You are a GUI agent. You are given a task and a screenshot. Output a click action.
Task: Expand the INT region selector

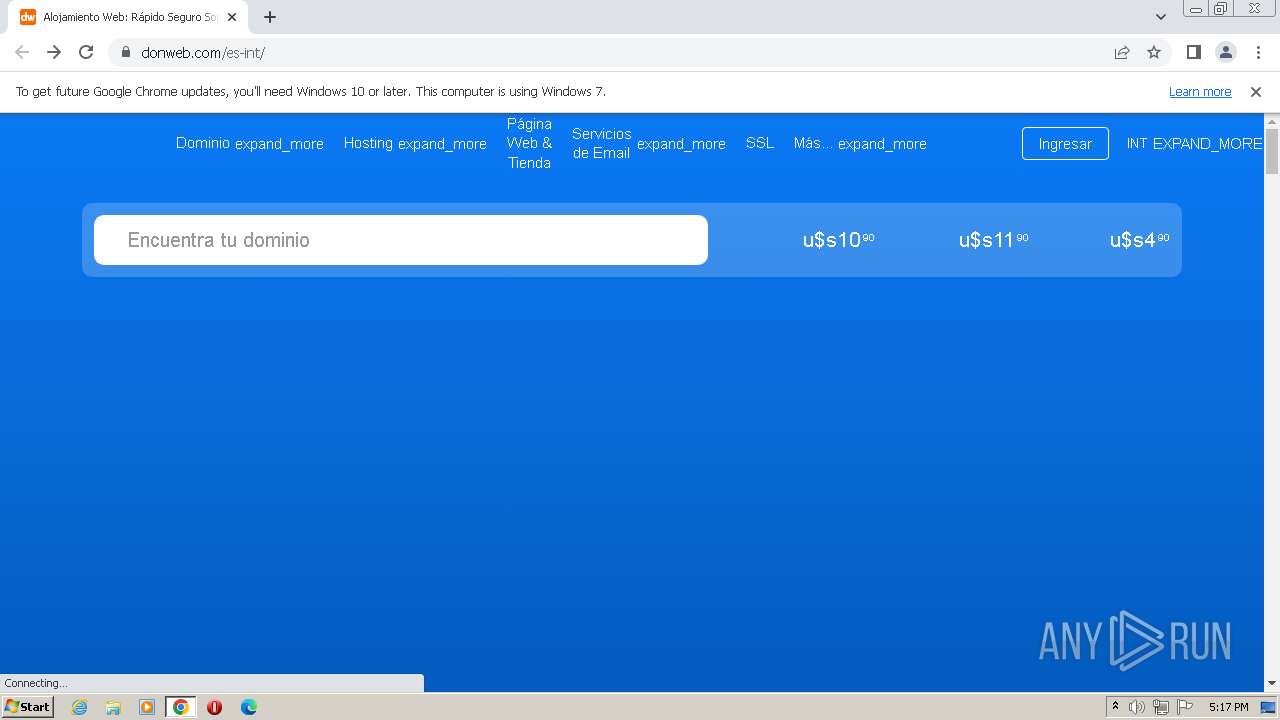click(x=1194, y=143)
